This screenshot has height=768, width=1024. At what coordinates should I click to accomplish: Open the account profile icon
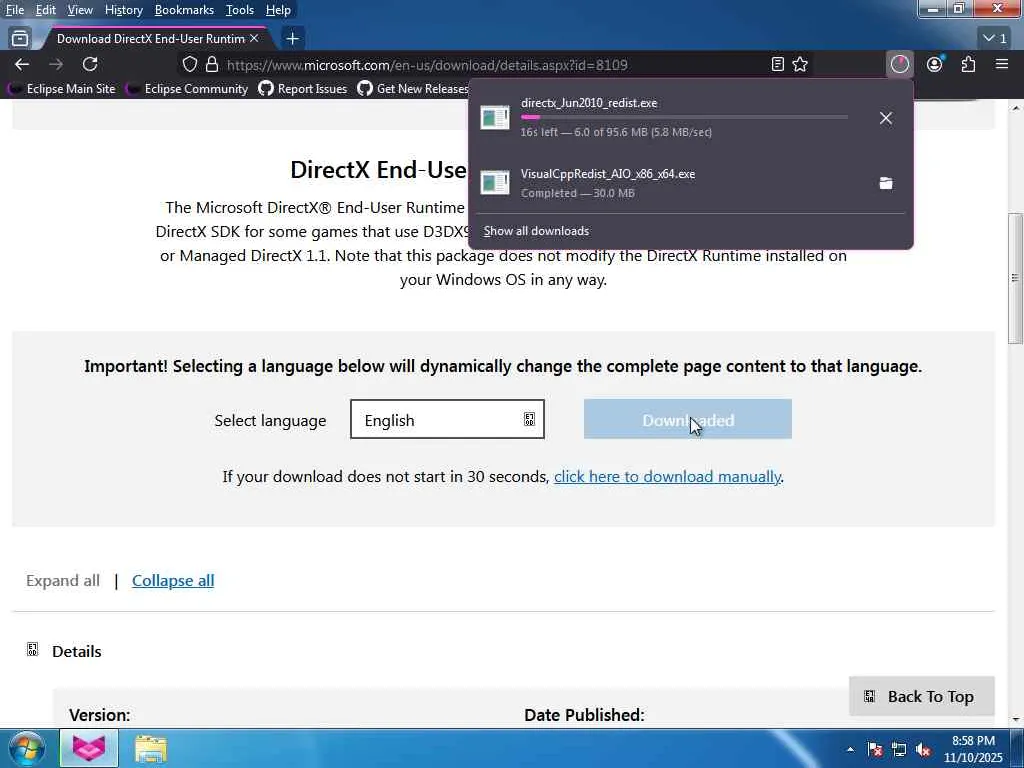point(935,64)
